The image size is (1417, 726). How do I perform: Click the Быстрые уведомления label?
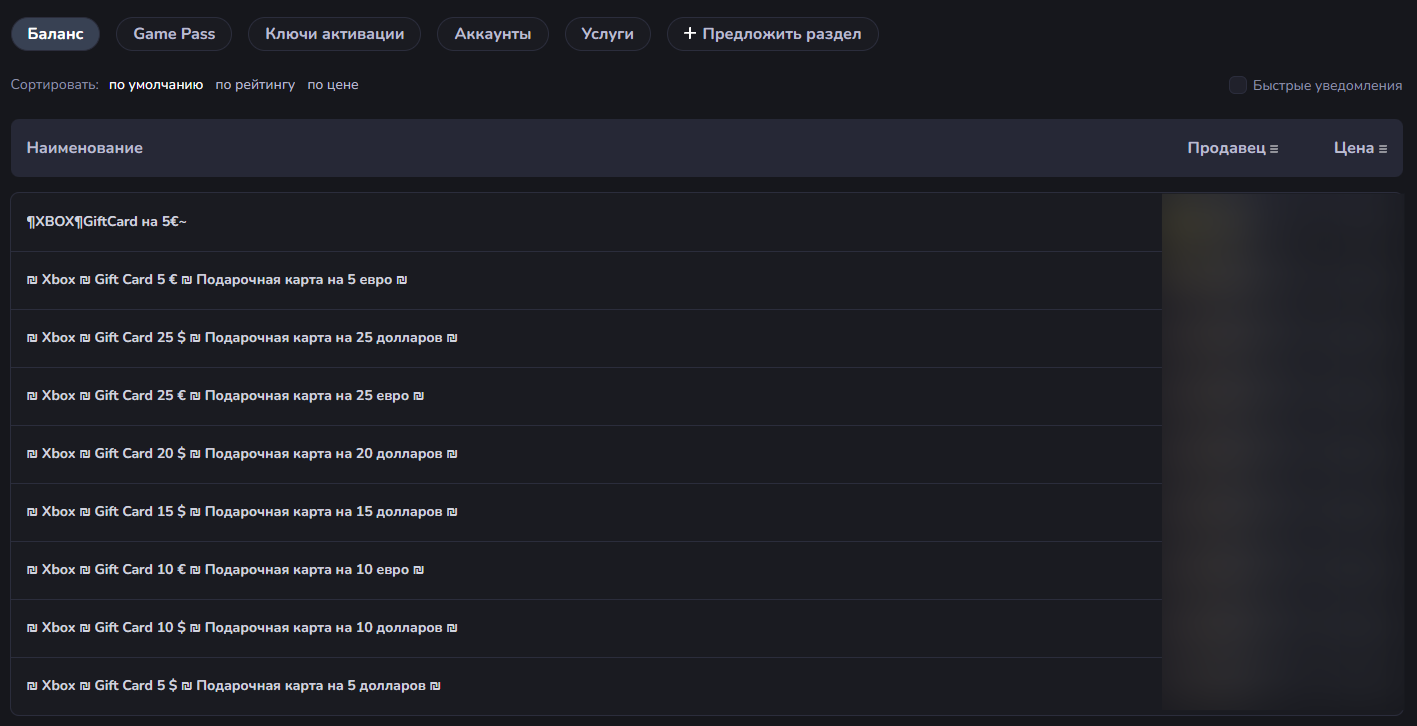(1328, 85)
